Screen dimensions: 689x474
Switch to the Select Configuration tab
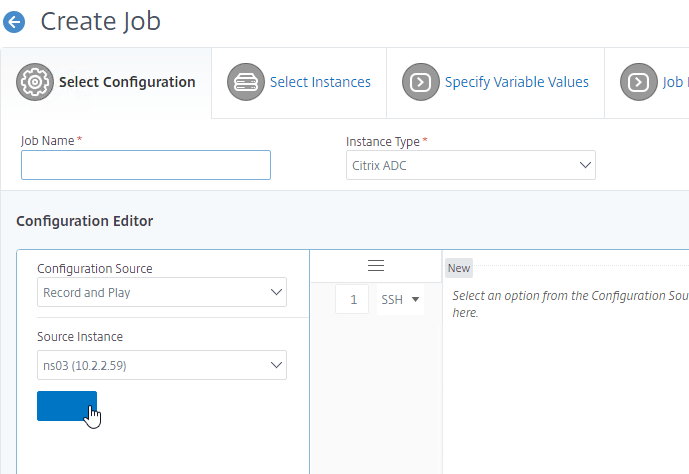pyautogui.click(x=127, y=82)
